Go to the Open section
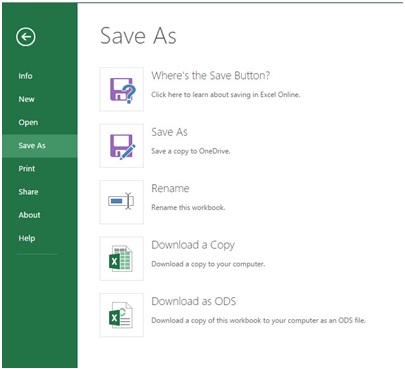405x369 pixels. (28, 123)
